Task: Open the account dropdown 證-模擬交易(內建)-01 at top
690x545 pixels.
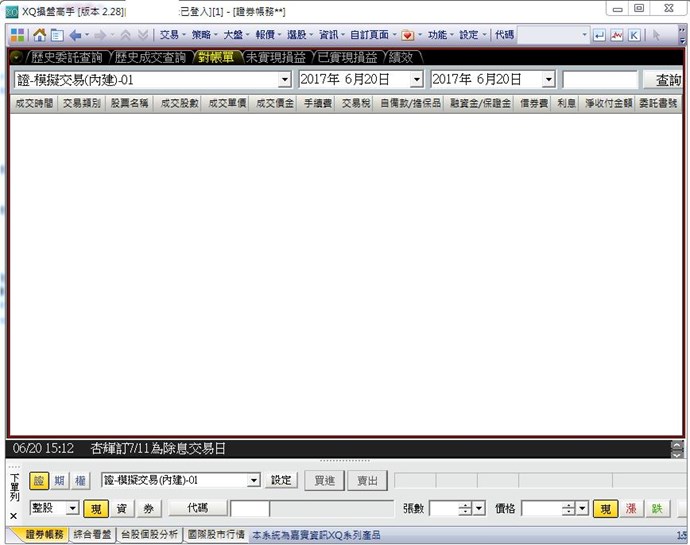Action: coord(284,79)
